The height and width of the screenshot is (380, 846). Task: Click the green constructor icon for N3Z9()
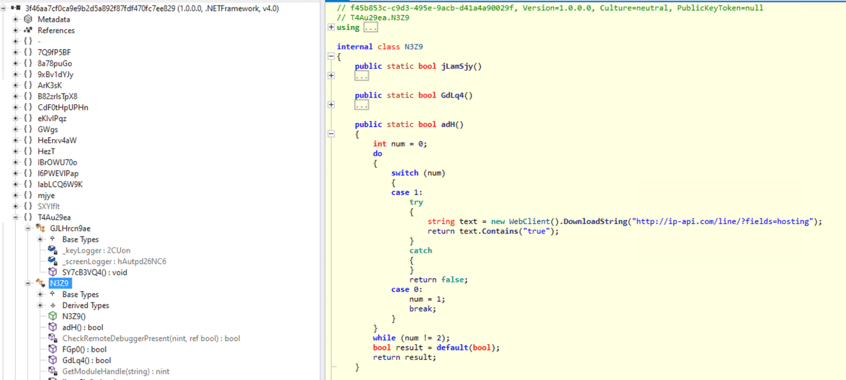click(x=52, y=316)
